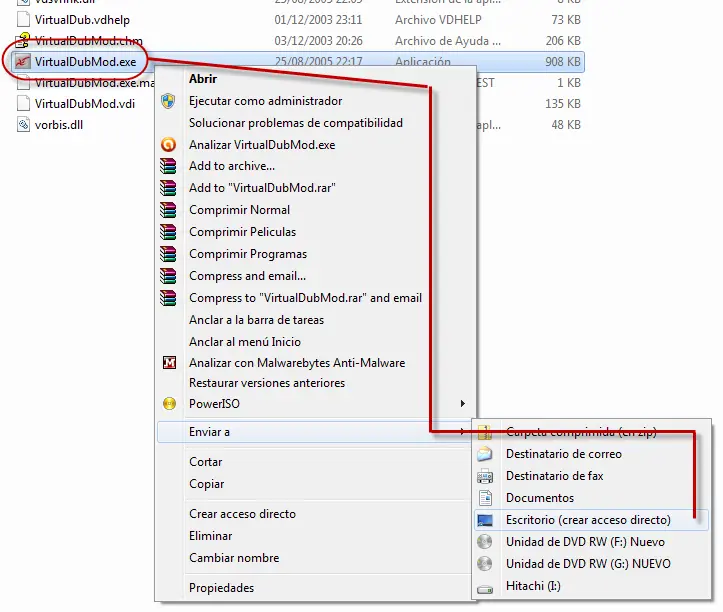
Task: Click the desktop monitor icon for Escritorio
Action: point(485,520)
